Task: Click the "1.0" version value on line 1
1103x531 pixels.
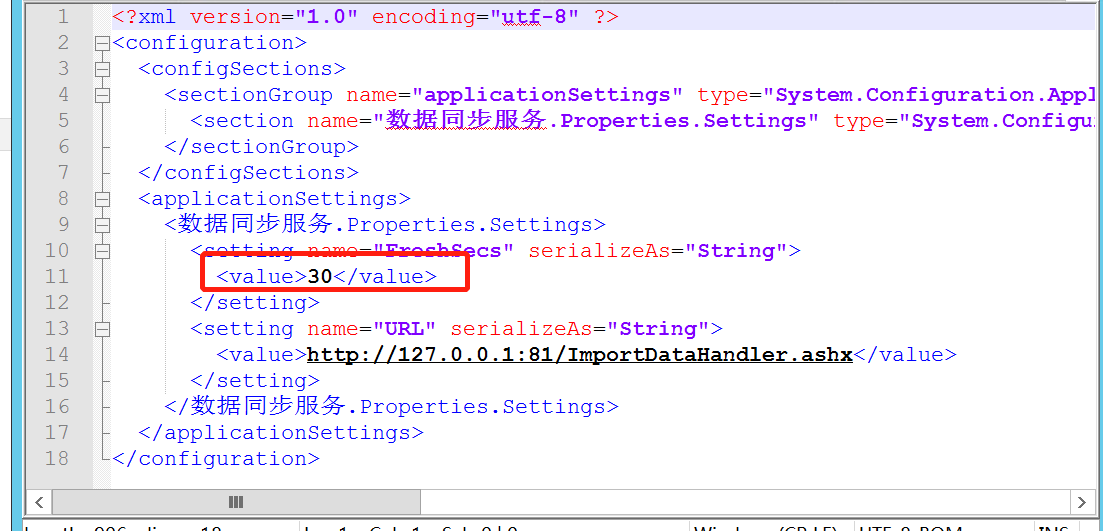Action: tap(326, 17)
